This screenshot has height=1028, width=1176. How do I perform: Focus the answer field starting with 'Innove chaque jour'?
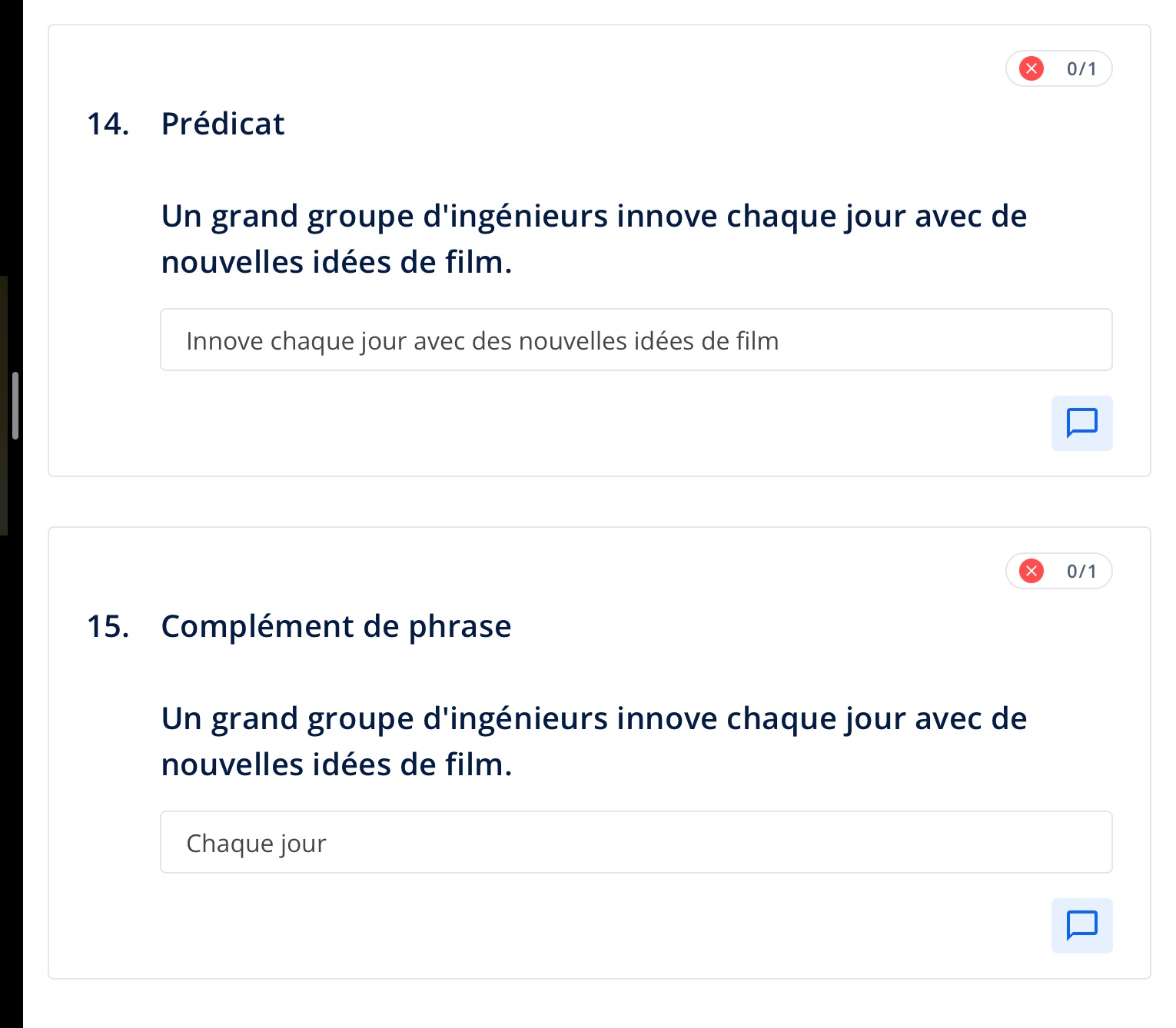pyautogui.click(x=636, y=340)
